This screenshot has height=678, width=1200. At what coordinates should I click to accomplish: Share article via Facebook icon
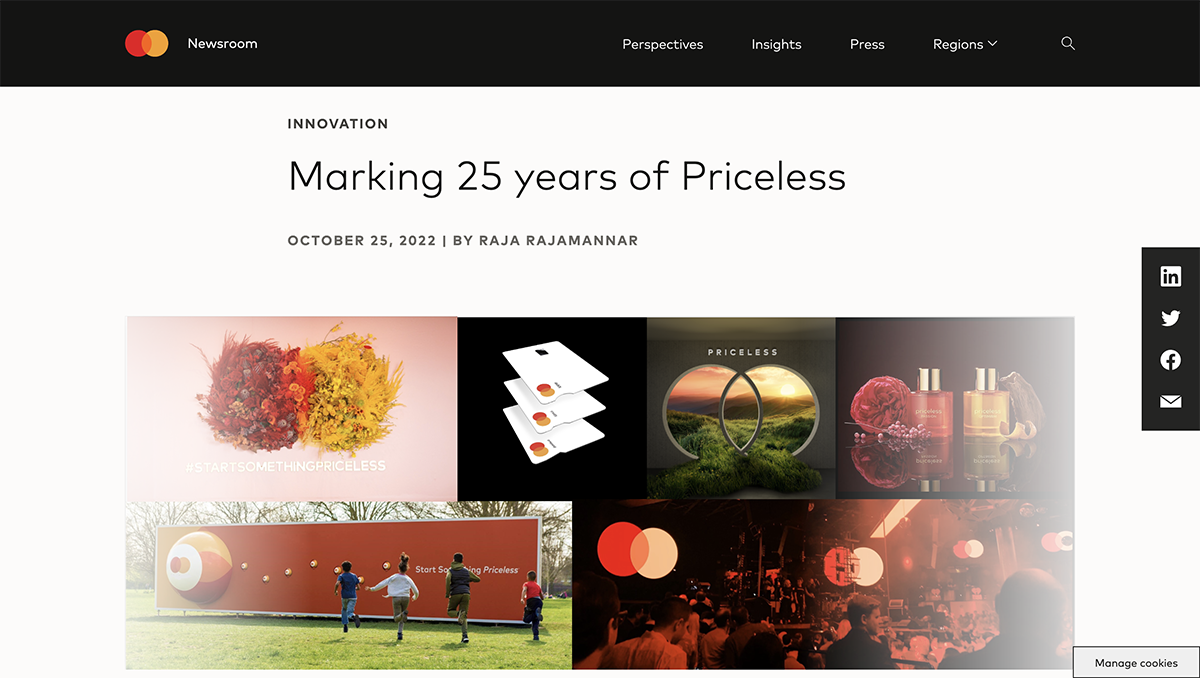(1170, 360)
